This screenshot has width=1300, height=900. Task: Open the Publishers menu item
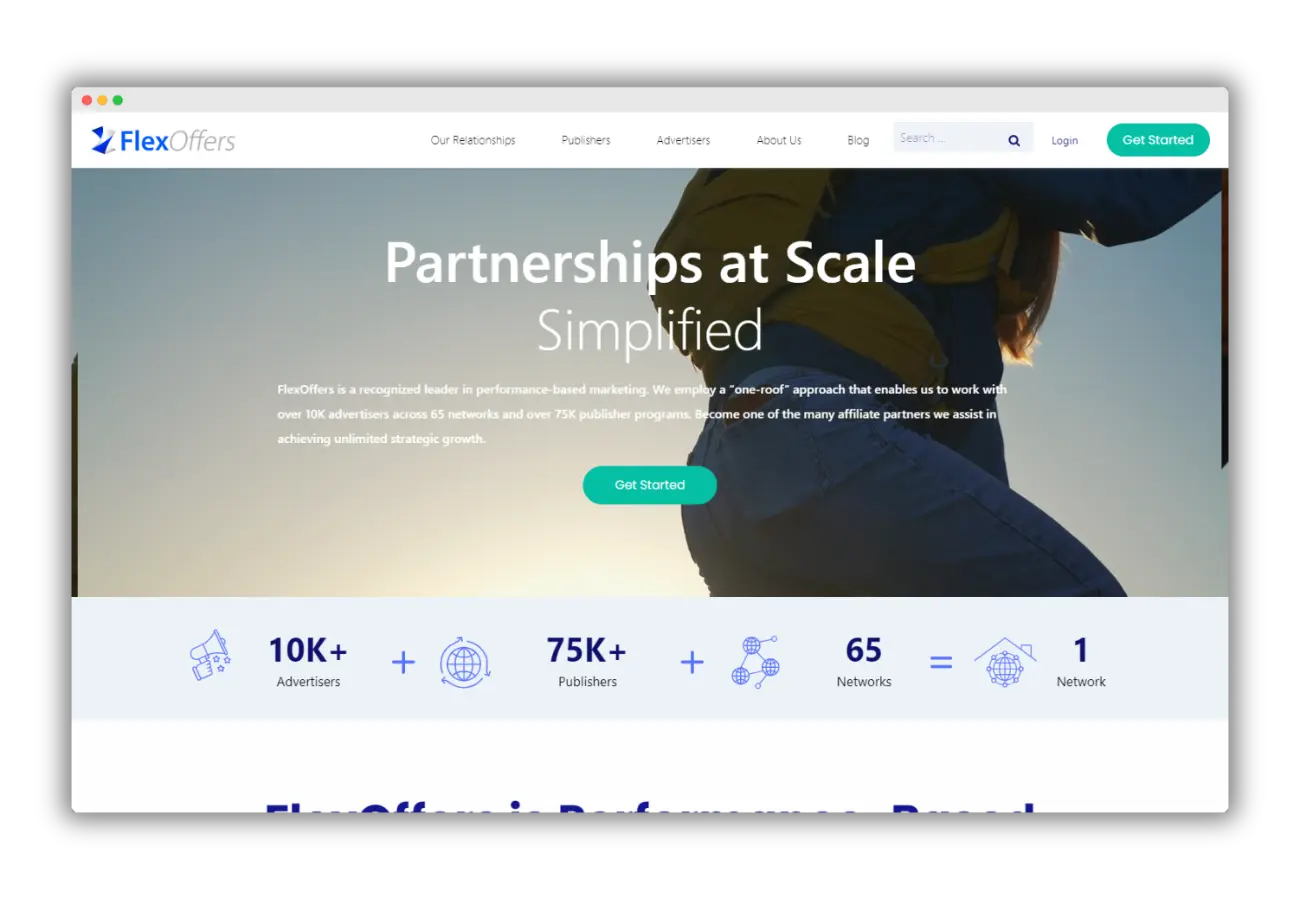pos(586,140)
